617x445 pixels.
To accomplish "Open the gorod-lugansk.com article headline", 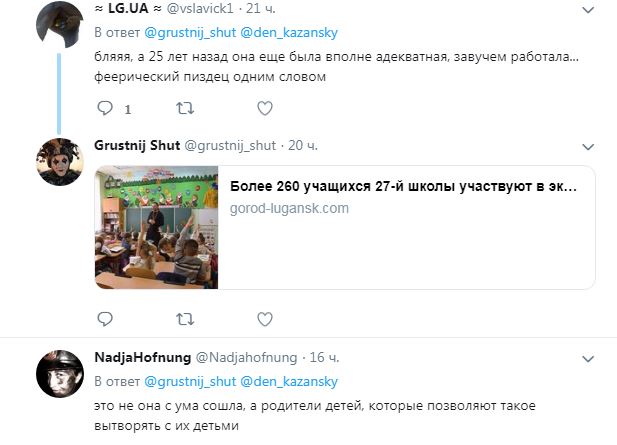I will (403, 186).
